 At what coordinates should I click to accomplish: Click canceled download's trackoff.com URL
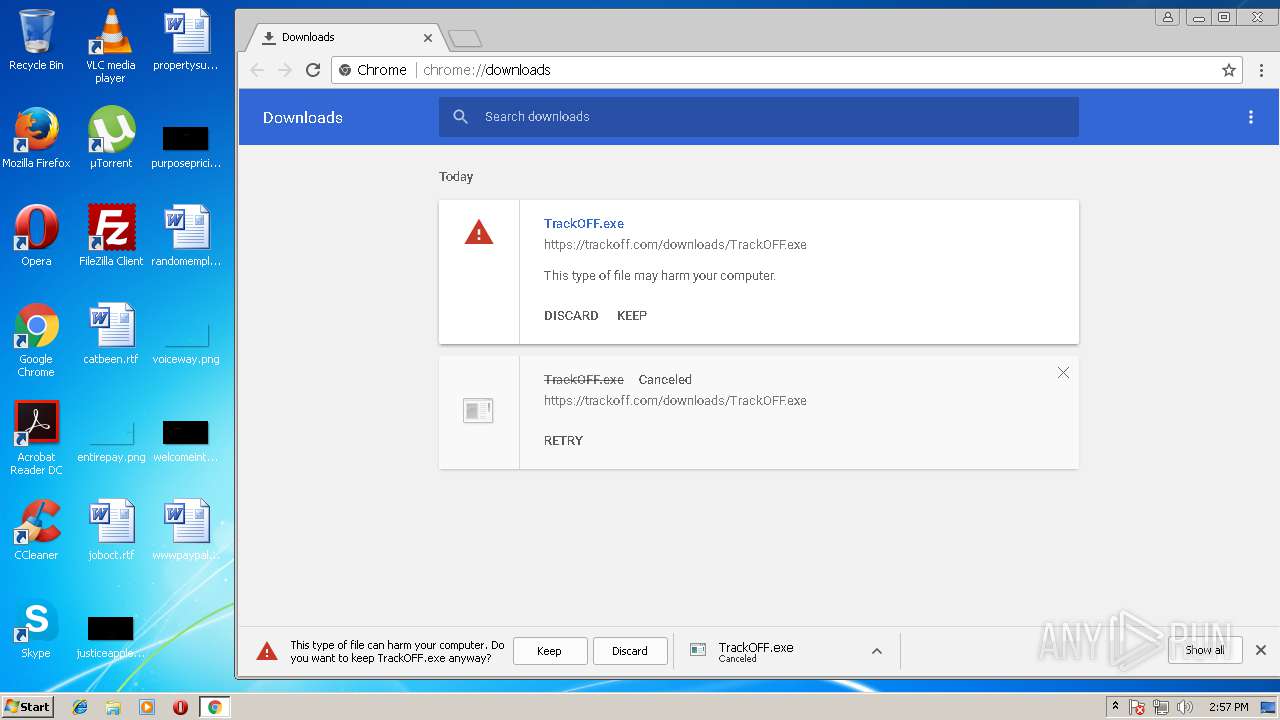coord(675,400)
